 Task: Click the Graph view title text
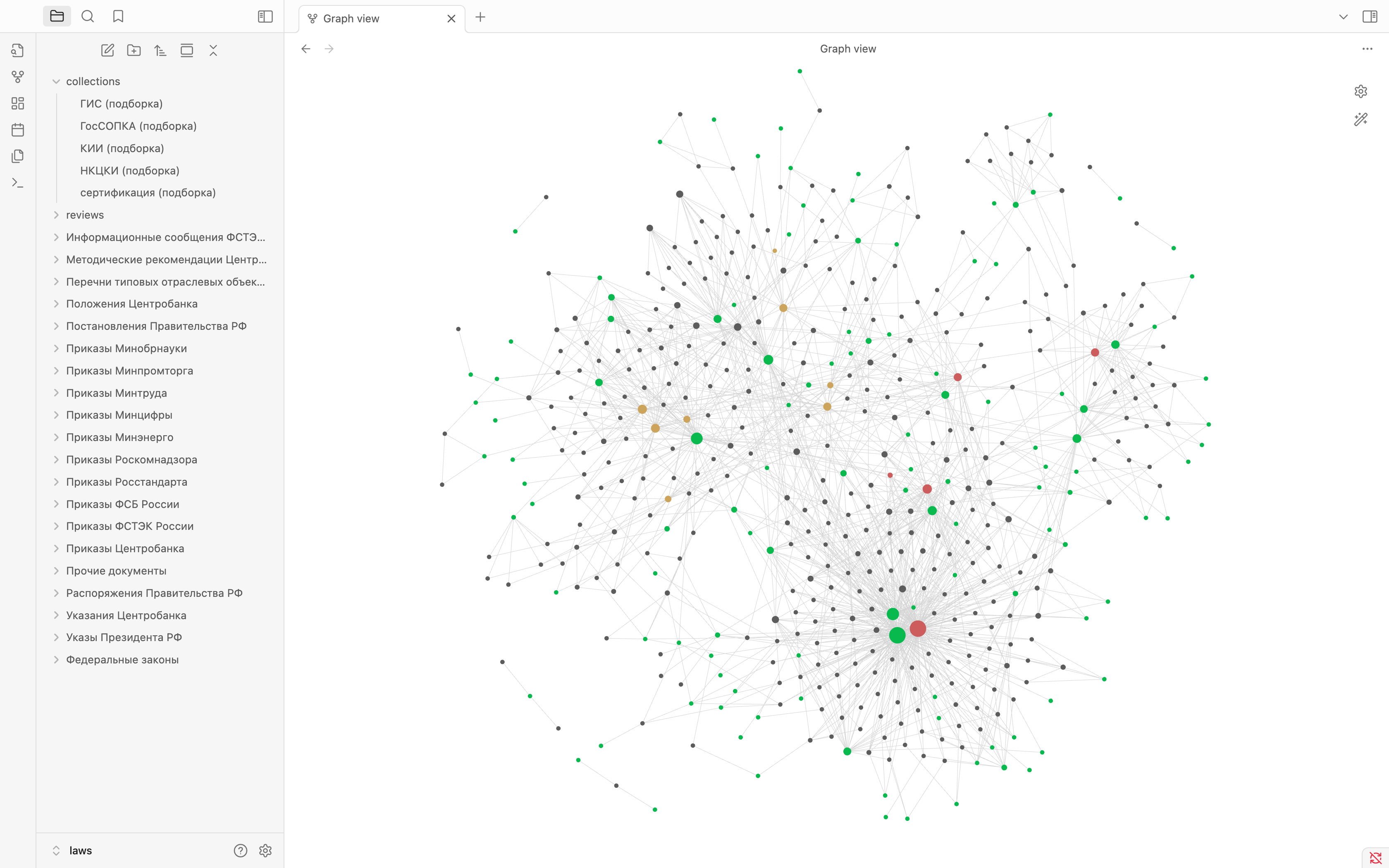(848, 49)
